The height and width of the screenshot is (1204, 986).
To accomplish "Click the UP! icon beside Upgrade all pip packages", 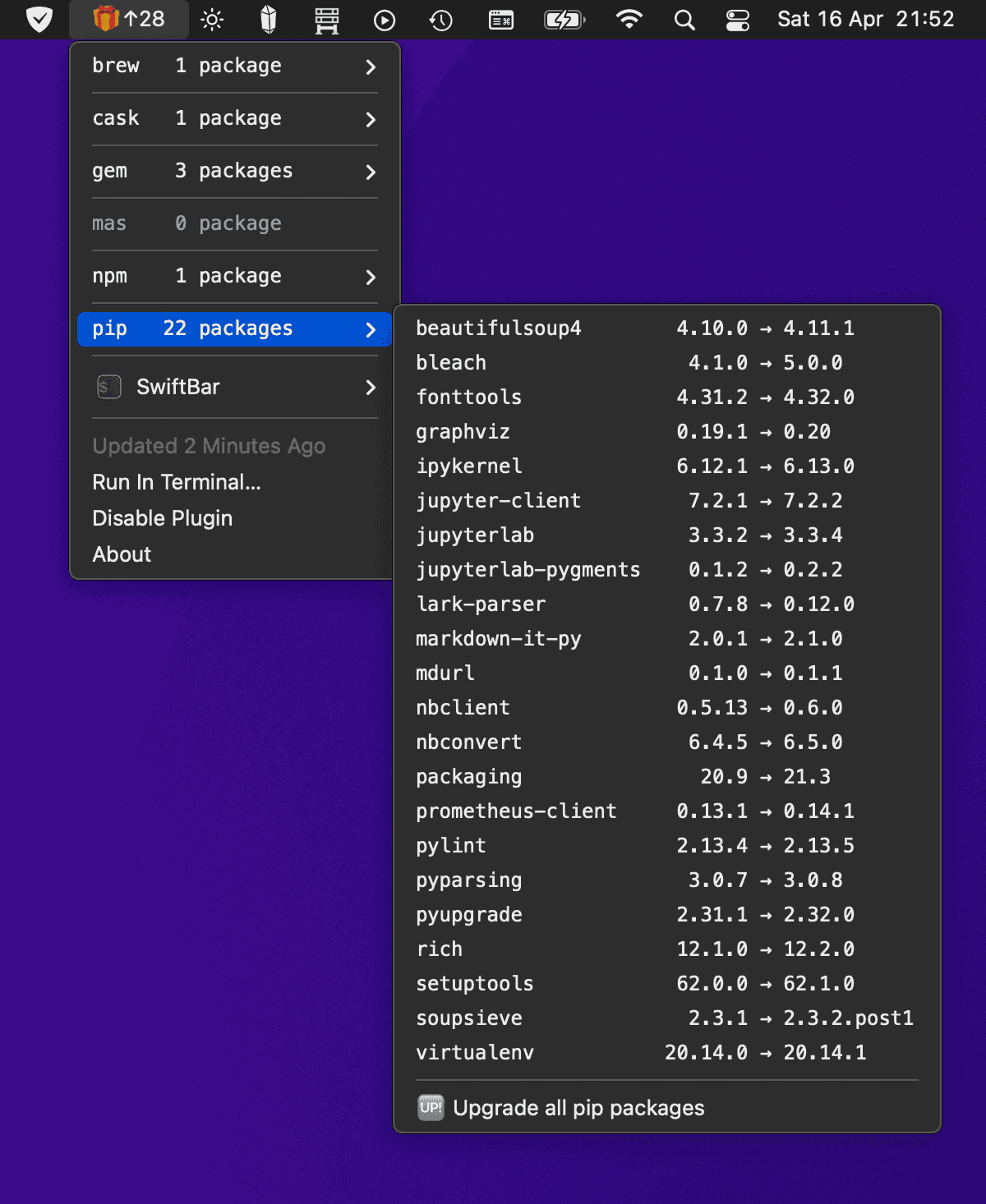I will tap(430, 1107).
